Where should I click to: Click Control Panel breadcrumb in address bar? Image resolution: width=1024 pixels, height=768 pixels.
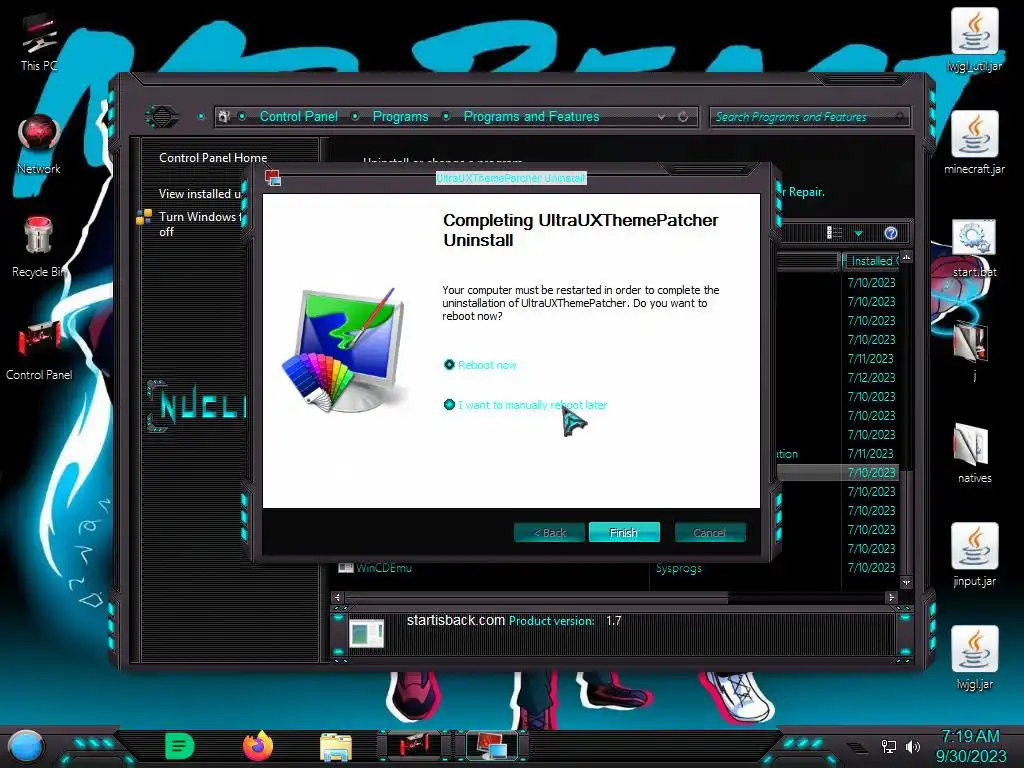click(299, 117)
